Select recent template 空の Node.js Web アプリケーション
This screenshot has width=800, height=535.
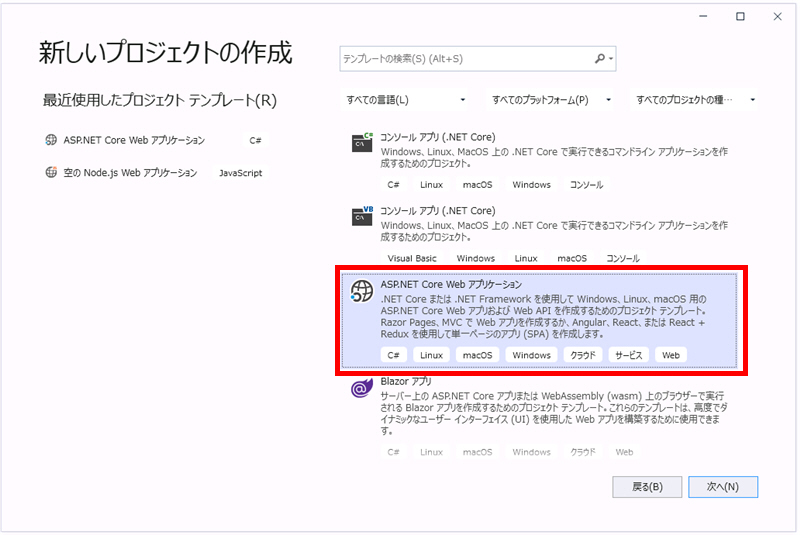[x=130, y=173]
